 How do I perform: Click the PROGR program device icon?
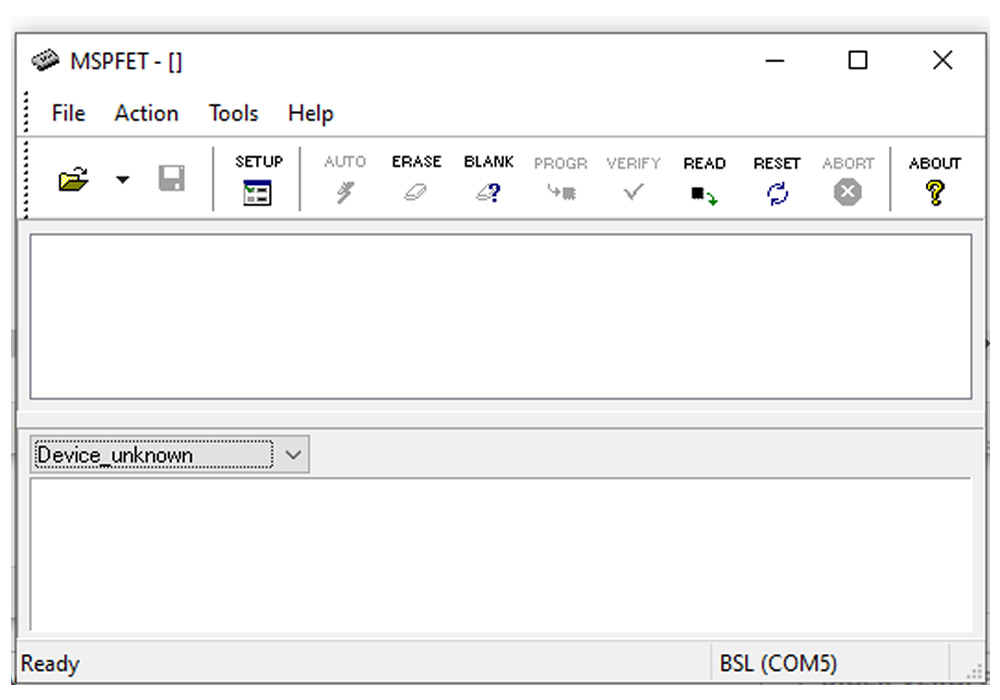click(561, 181)
